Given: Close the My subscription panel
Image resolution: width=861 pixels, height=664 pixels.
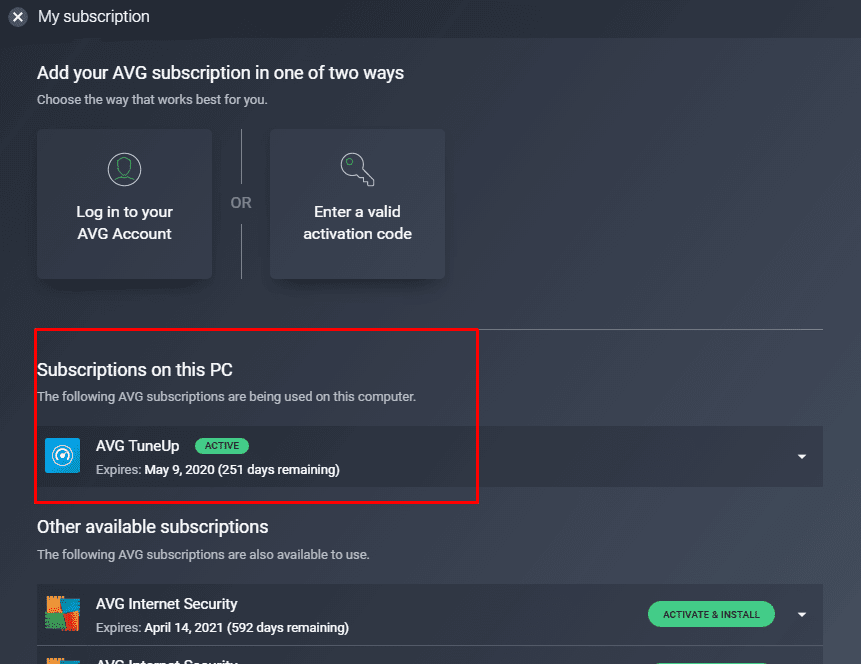Looking at the screenshot, I should (18, 17).
